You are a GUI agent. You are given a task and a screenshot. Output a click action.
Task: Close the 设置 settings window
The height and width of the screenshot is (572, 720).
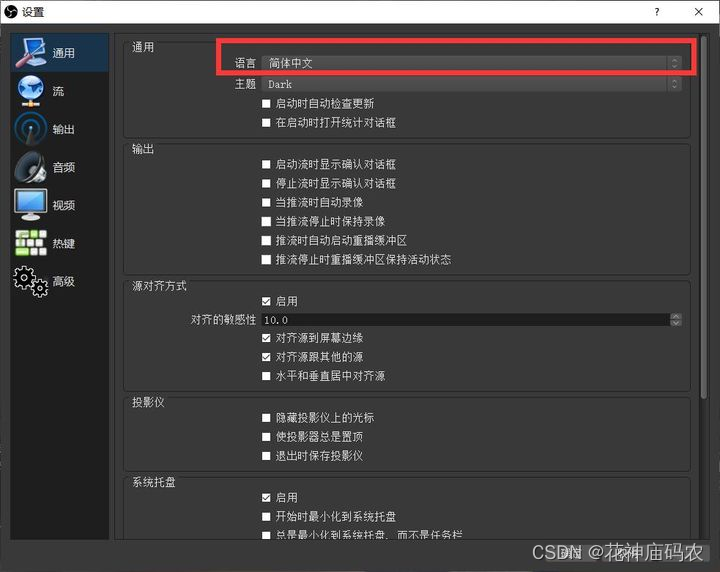[698, 11]
